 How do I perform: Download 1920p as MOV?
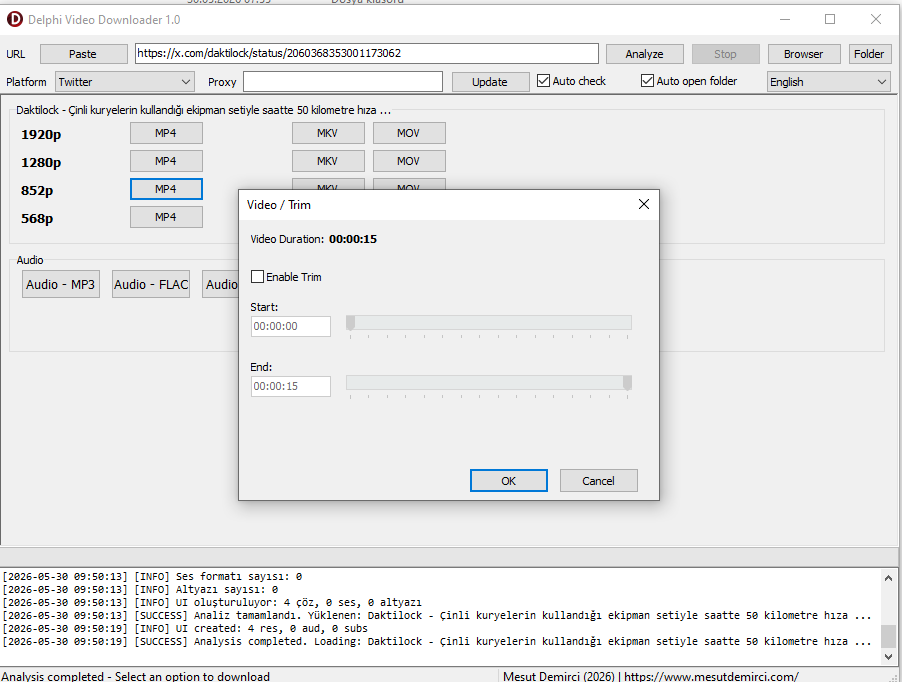(409, 133)
